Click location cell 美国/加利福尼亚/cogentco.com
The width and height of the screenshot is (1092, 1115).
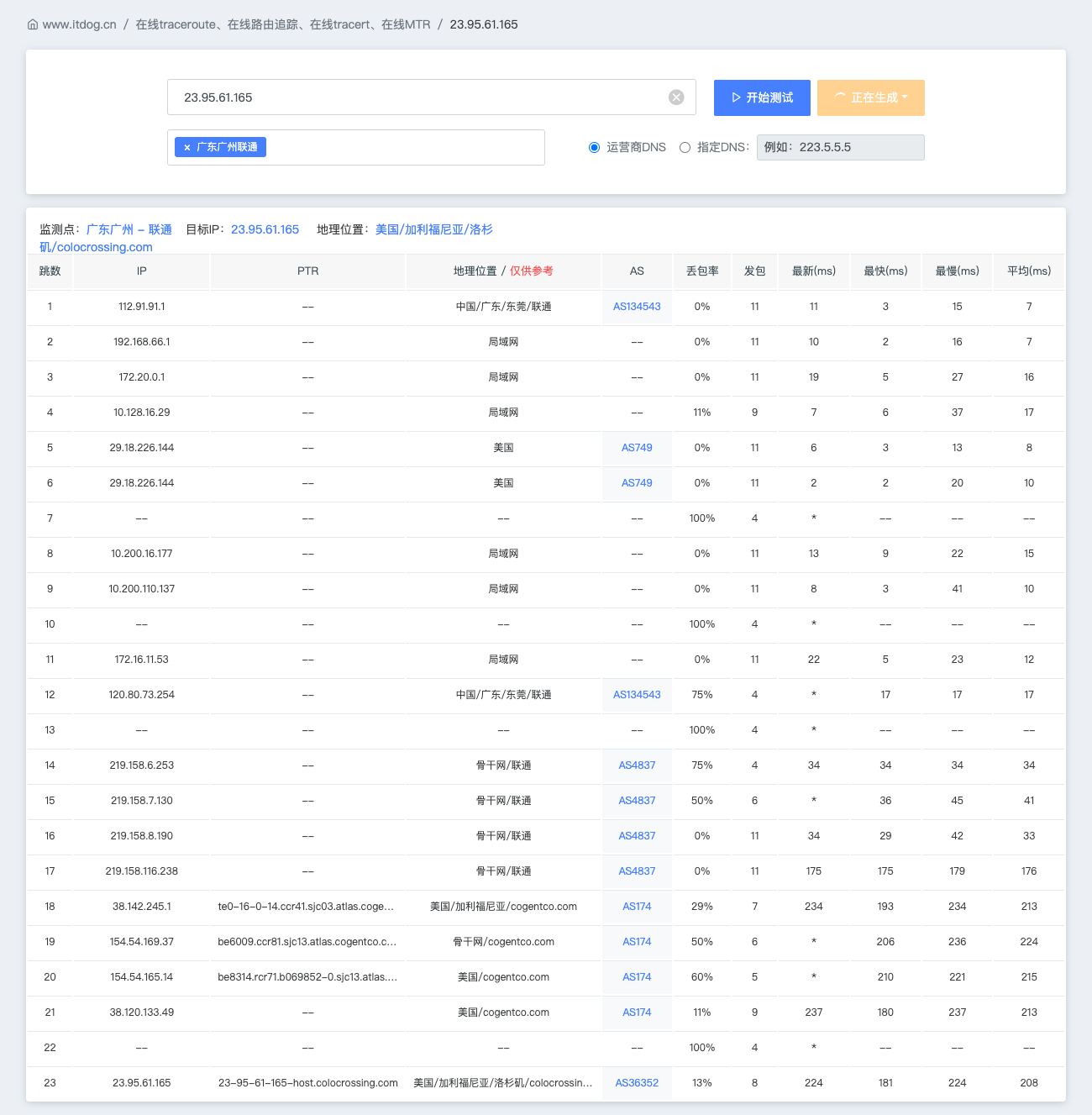[x=503, y=907]
